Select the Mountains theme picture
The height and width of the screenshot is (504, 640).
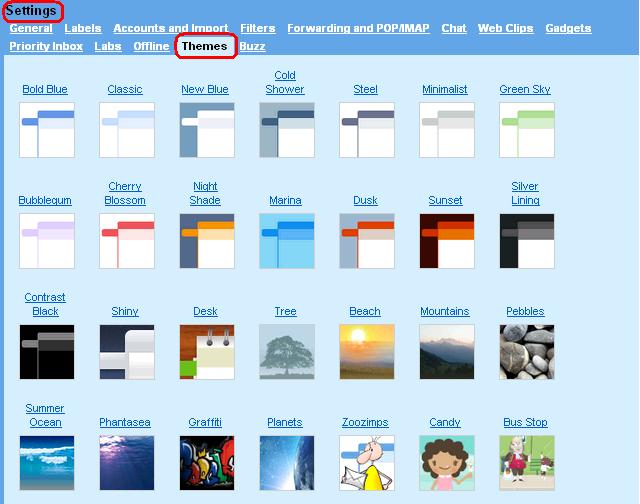[447, 352]
